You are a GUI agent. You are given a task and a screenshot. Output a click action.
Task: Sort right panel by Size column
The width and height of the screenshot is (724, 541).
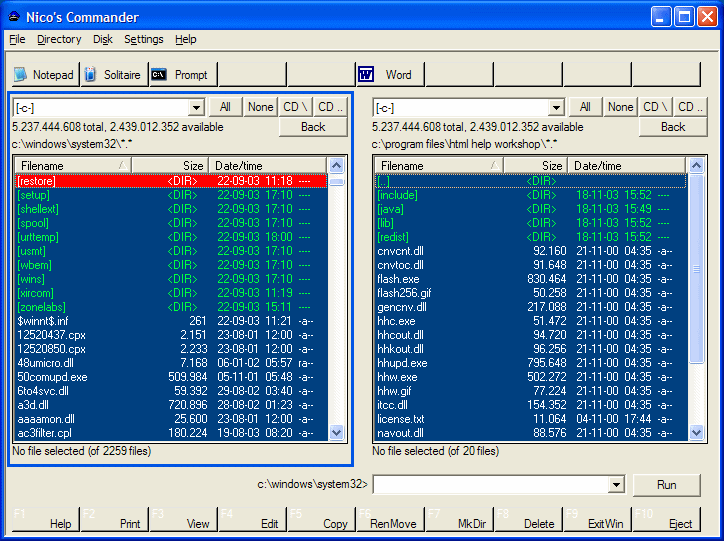coord(536,165)
